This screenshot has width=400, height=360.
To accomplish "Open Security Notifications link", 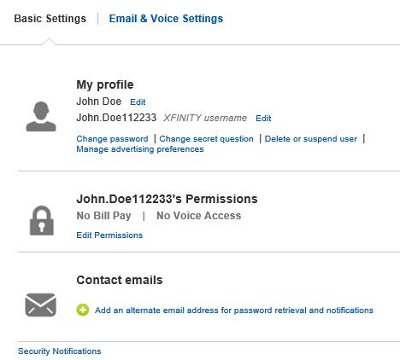I will [x=59, y=351].
